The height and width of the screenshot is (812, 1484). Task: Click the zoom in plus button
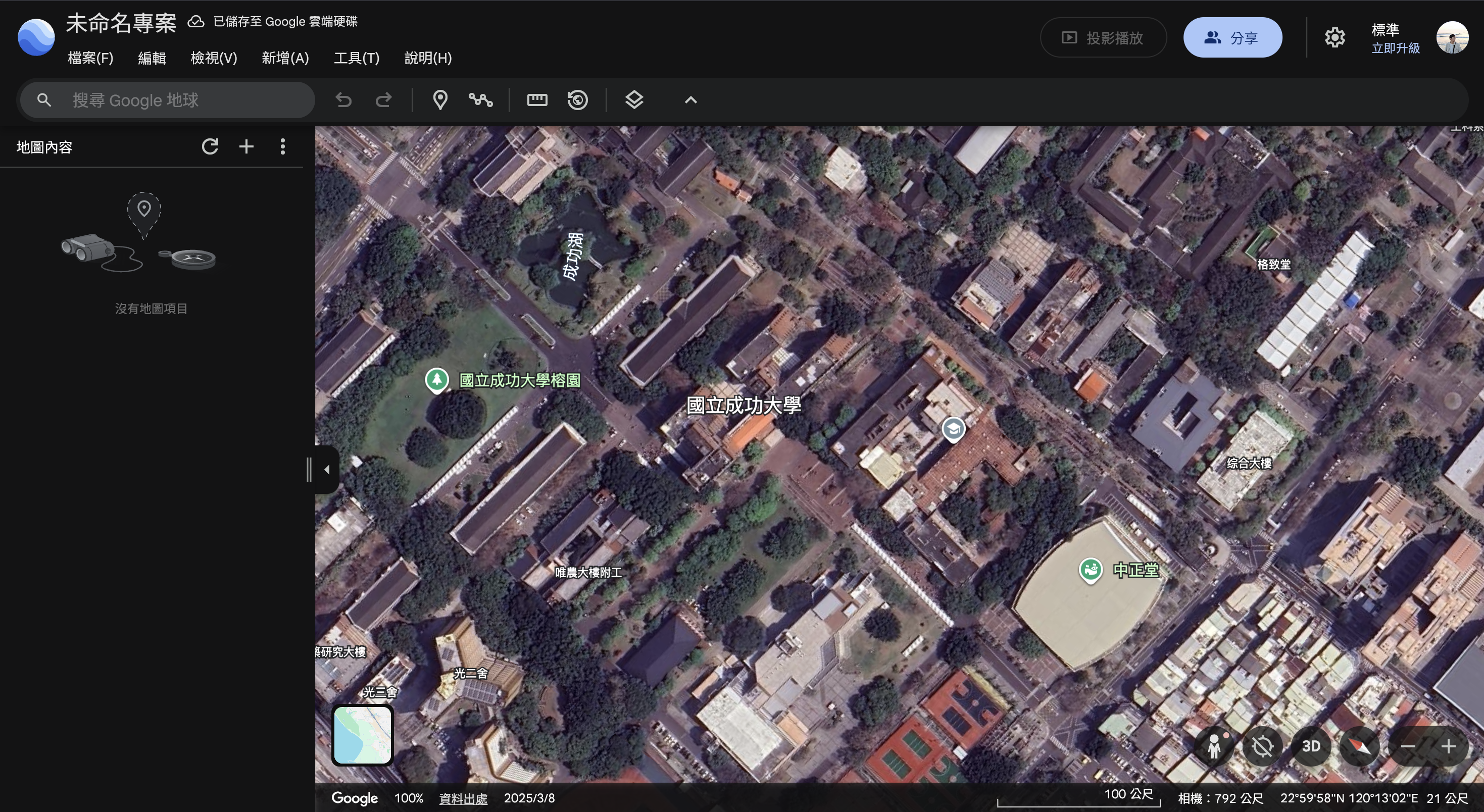[1448, 746]
